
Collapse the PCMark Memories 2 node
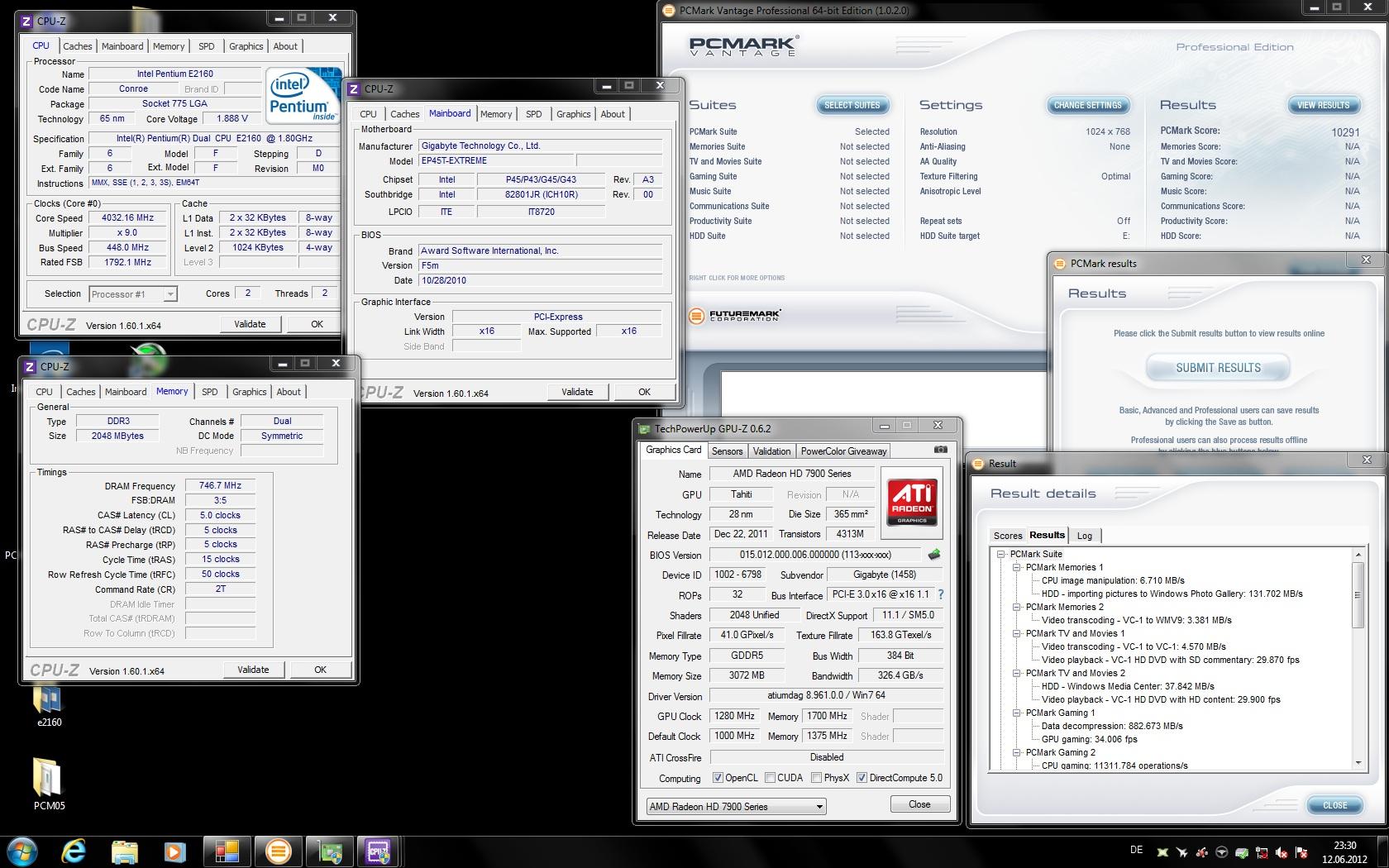click(1016, 607)
